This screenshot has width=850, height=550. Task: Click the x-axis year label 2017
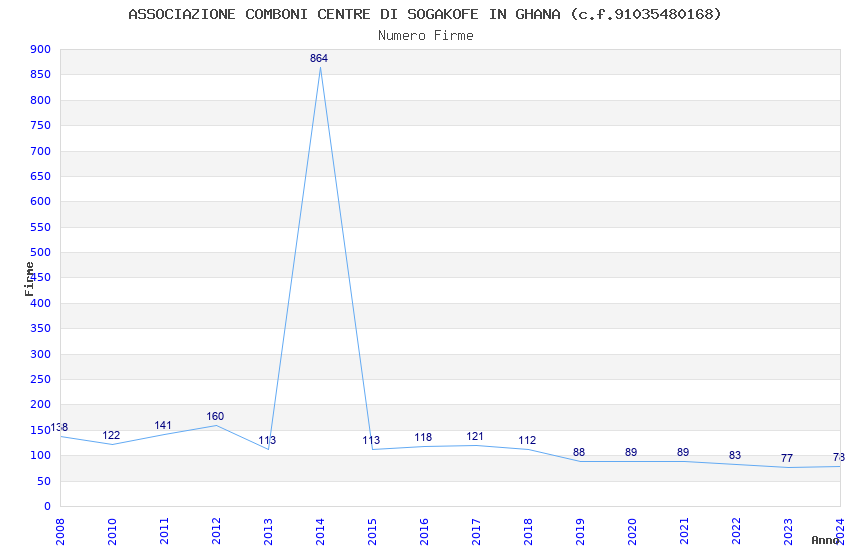point(476,531)
